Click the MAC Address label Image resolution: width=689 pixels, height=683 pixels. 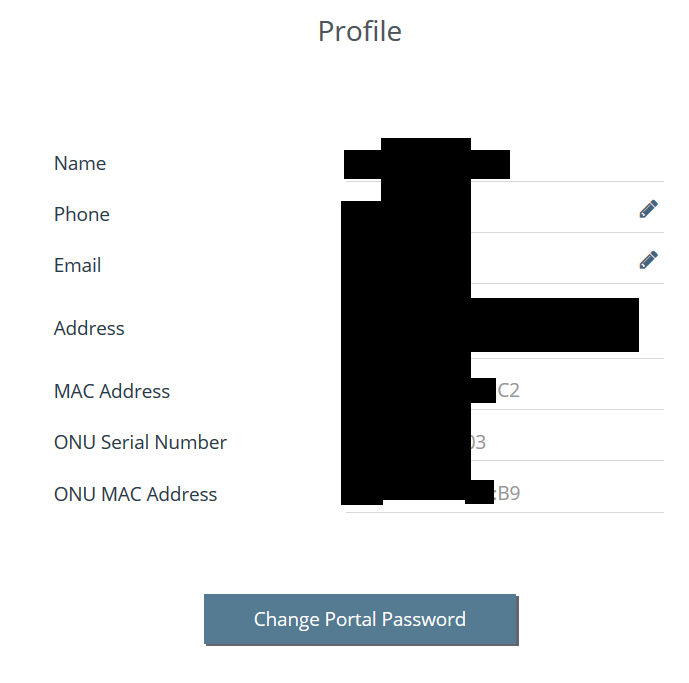pyautogui.click(x=112, y=391)
